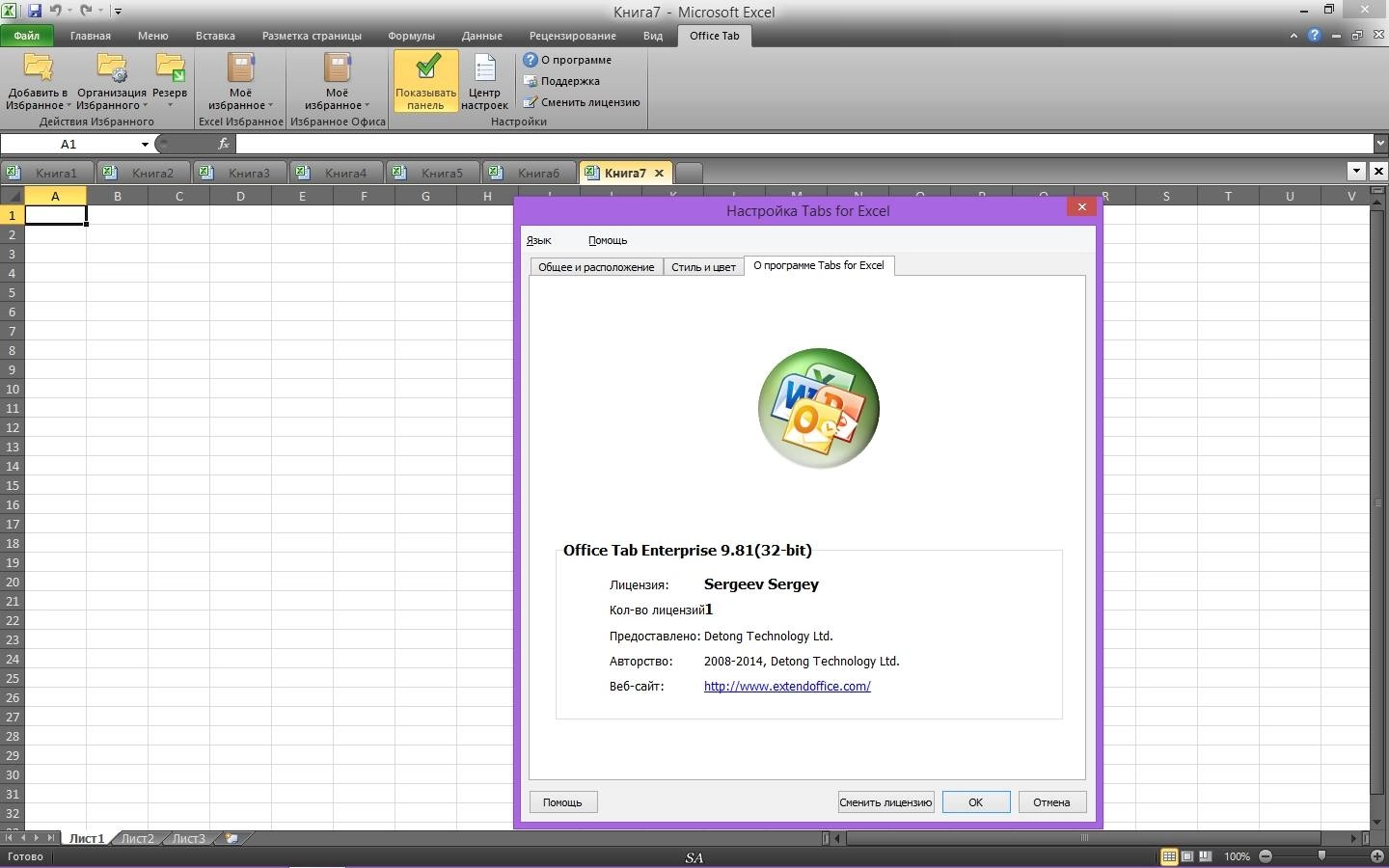Click the new blank workbook tab button
This screenshot has width=1389, height=868.
[x=689, y=173]
